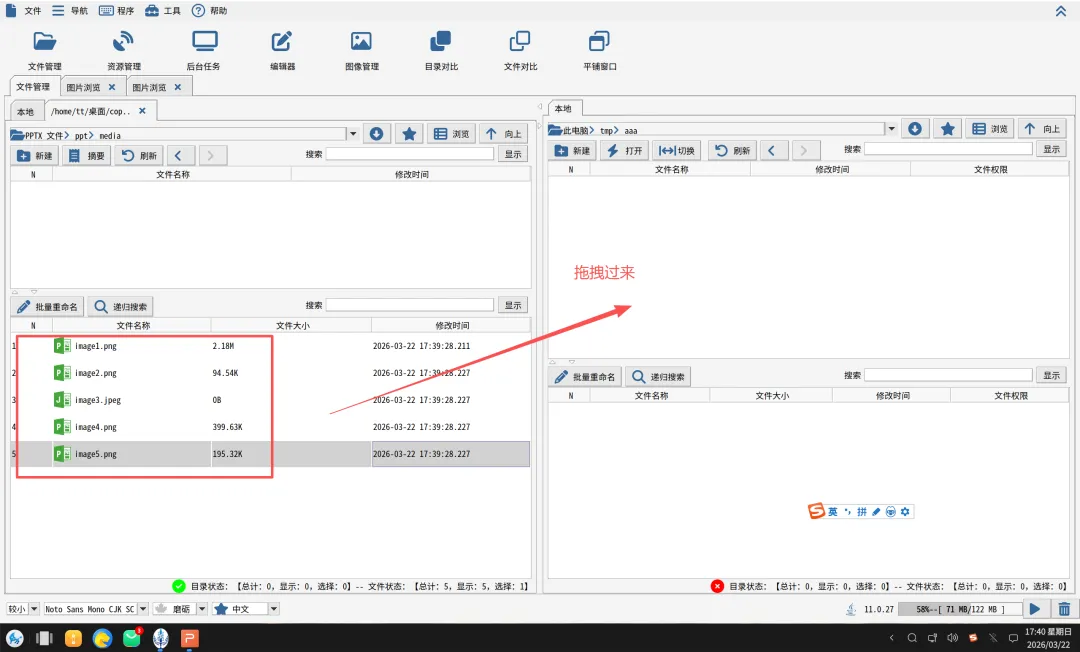1080x652 pixels.
Task: Click the memory usage progress bar
Action: (960, 609)
